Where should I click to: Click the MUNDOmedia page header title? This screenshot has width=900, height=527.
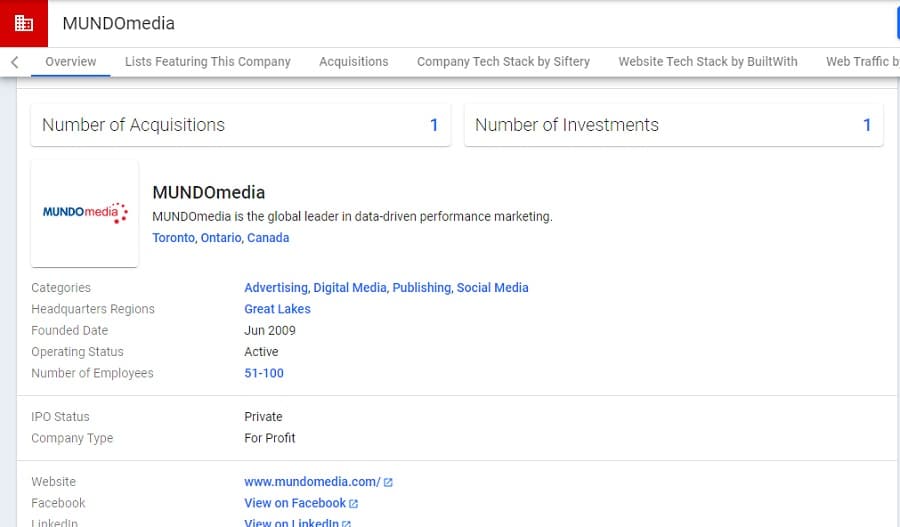pyautogui.click(x=119, y=24)
